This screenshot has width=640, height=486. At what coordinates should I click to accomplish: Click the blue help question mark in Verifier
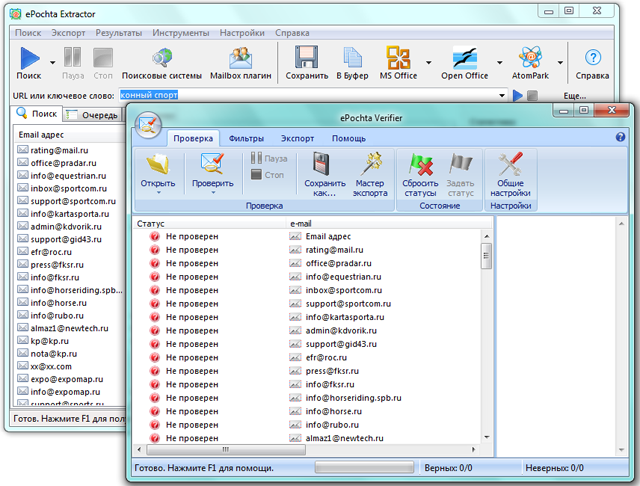click(620, 137)
